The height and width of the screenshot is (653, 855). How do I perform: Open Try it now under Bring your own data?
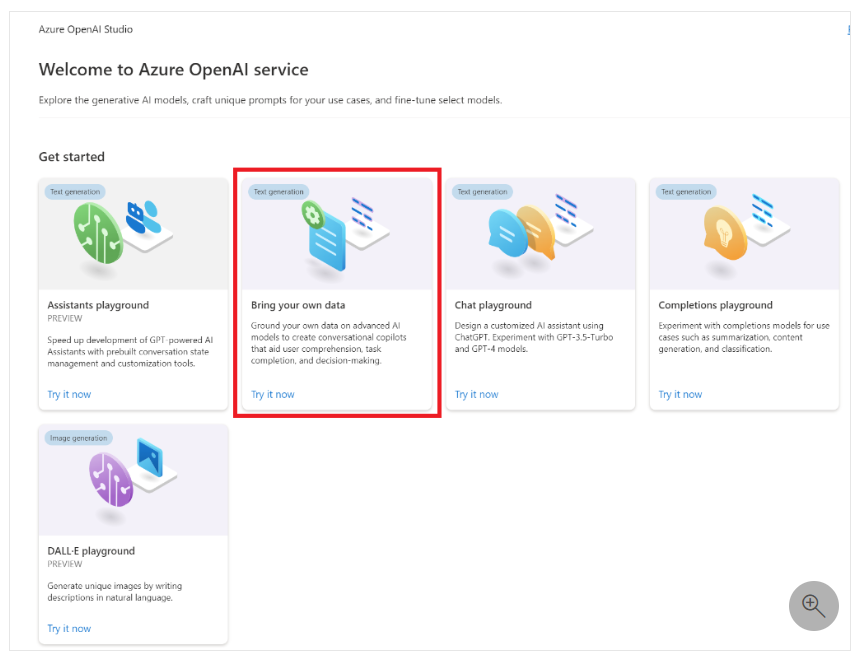coord(273,394)
